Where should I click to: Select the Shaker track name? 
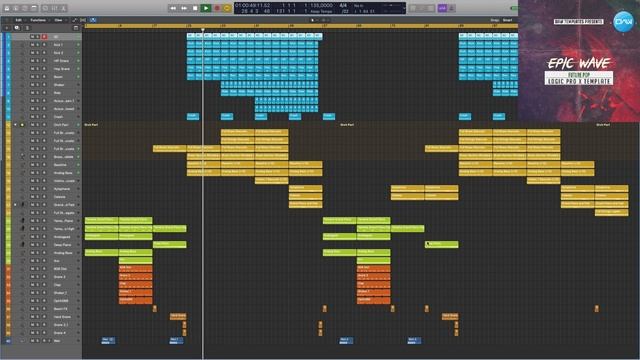[59, 85]
